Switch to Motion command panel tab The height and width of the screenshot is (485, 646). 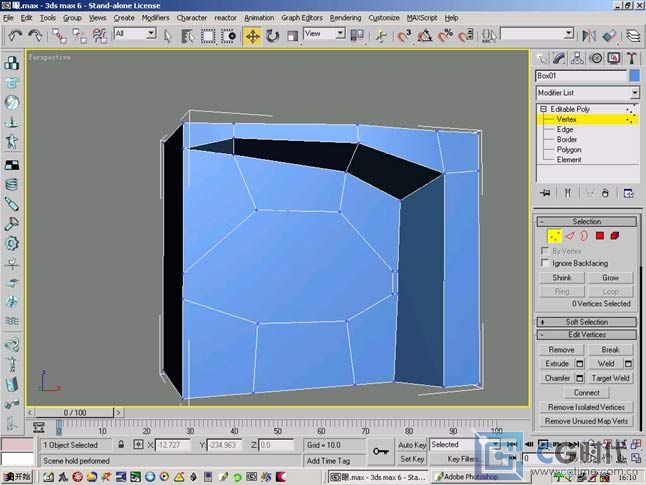[x=596, y=59]
